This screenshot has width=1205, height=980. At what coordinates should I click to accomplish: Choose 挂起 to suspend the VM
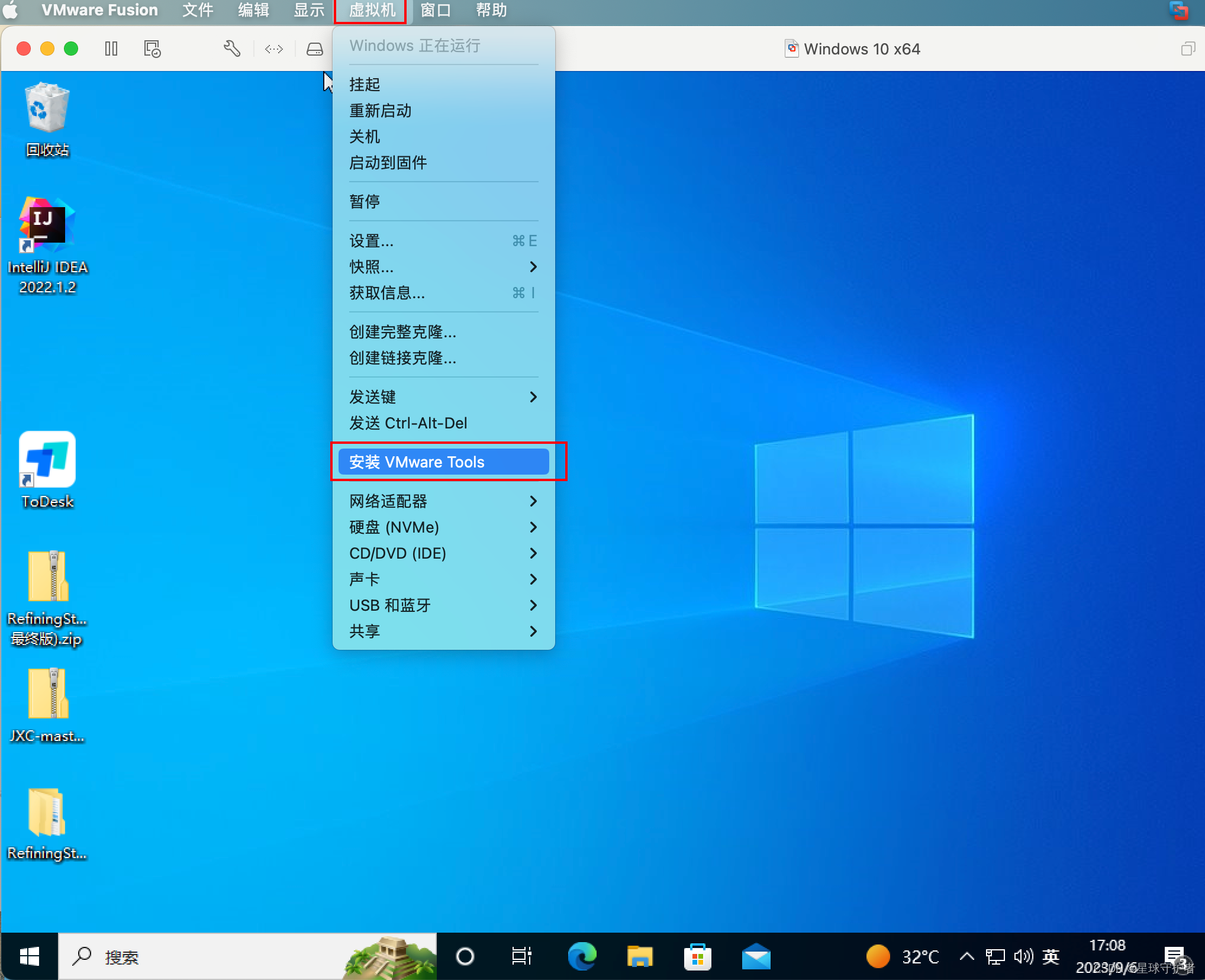pos(443,85)
